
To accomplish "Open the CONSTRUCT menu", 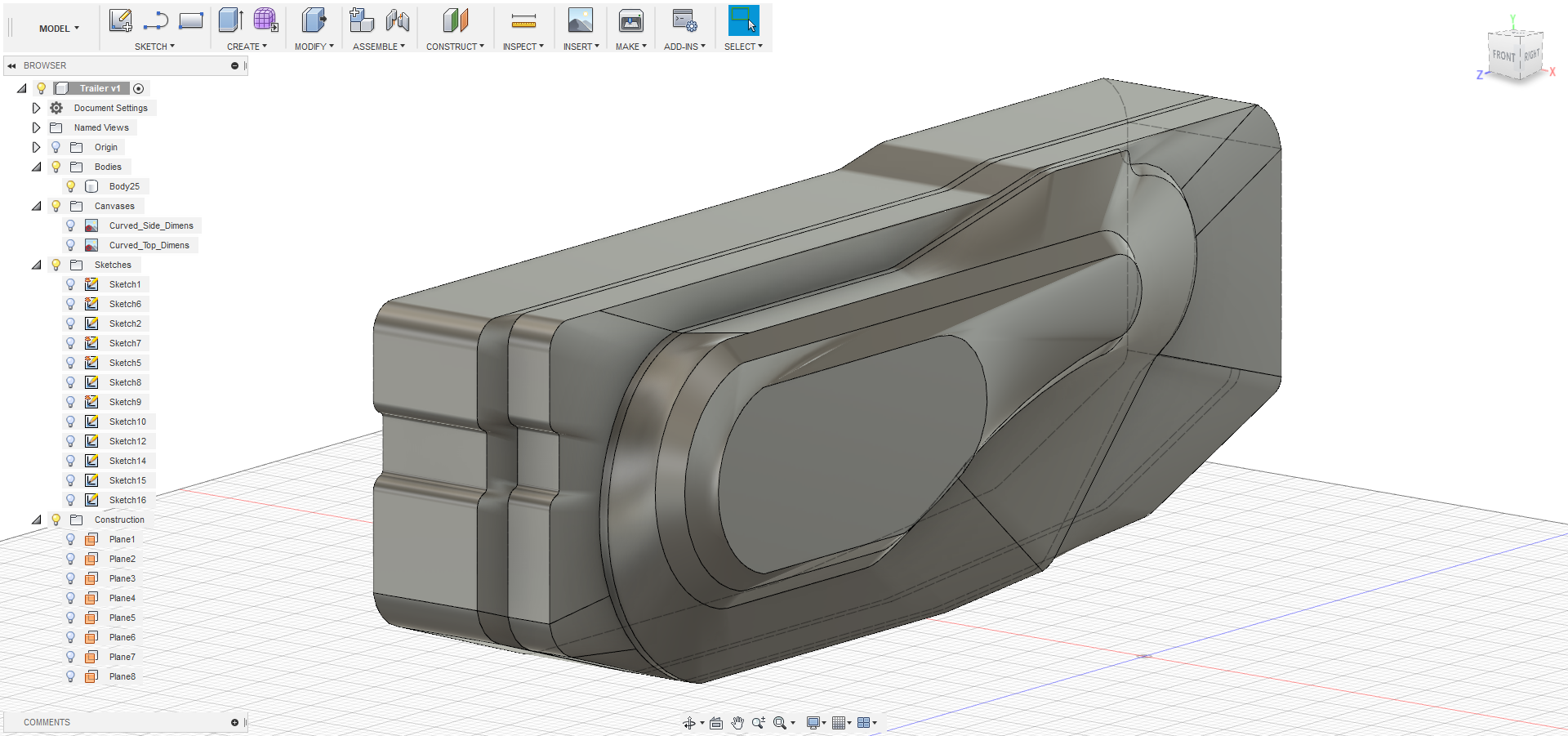I will click(x=455, y=47).
